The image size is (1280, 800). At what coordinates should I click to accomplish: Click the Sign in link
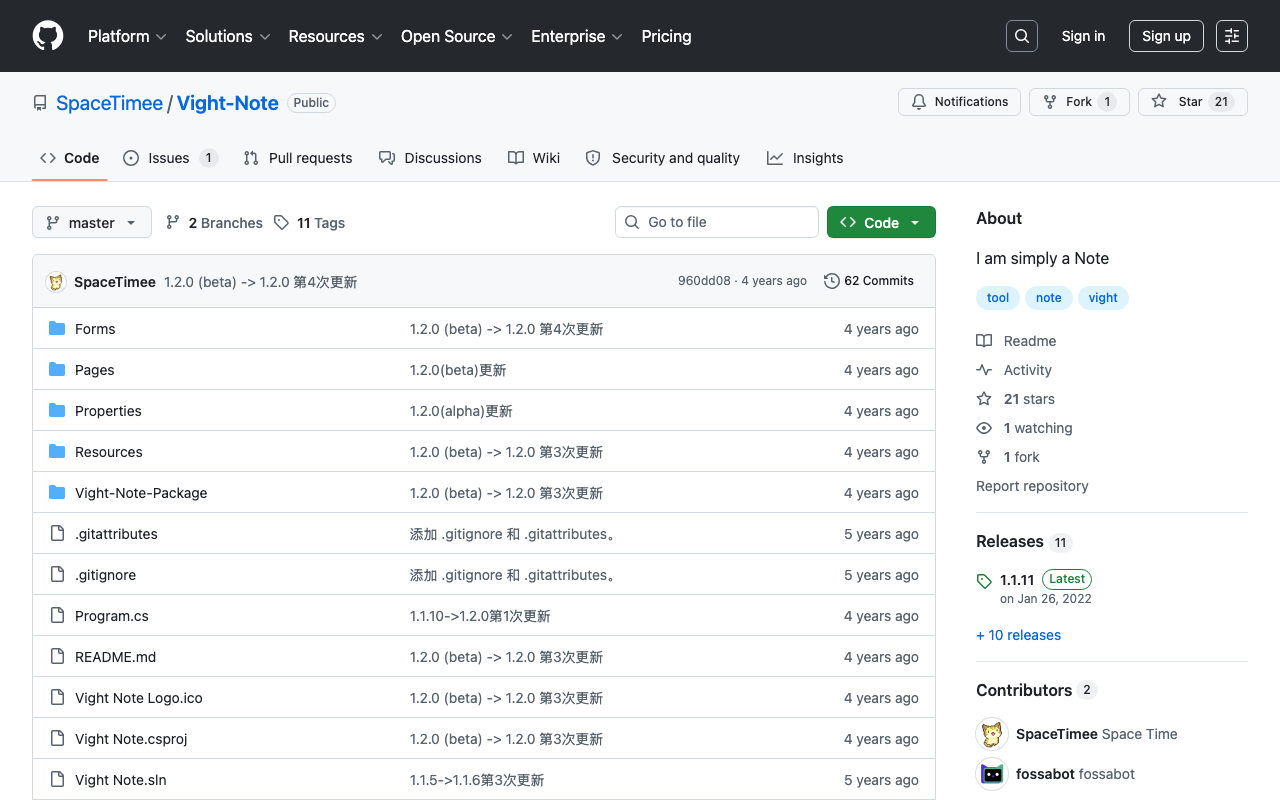[x=1083, y=36]
